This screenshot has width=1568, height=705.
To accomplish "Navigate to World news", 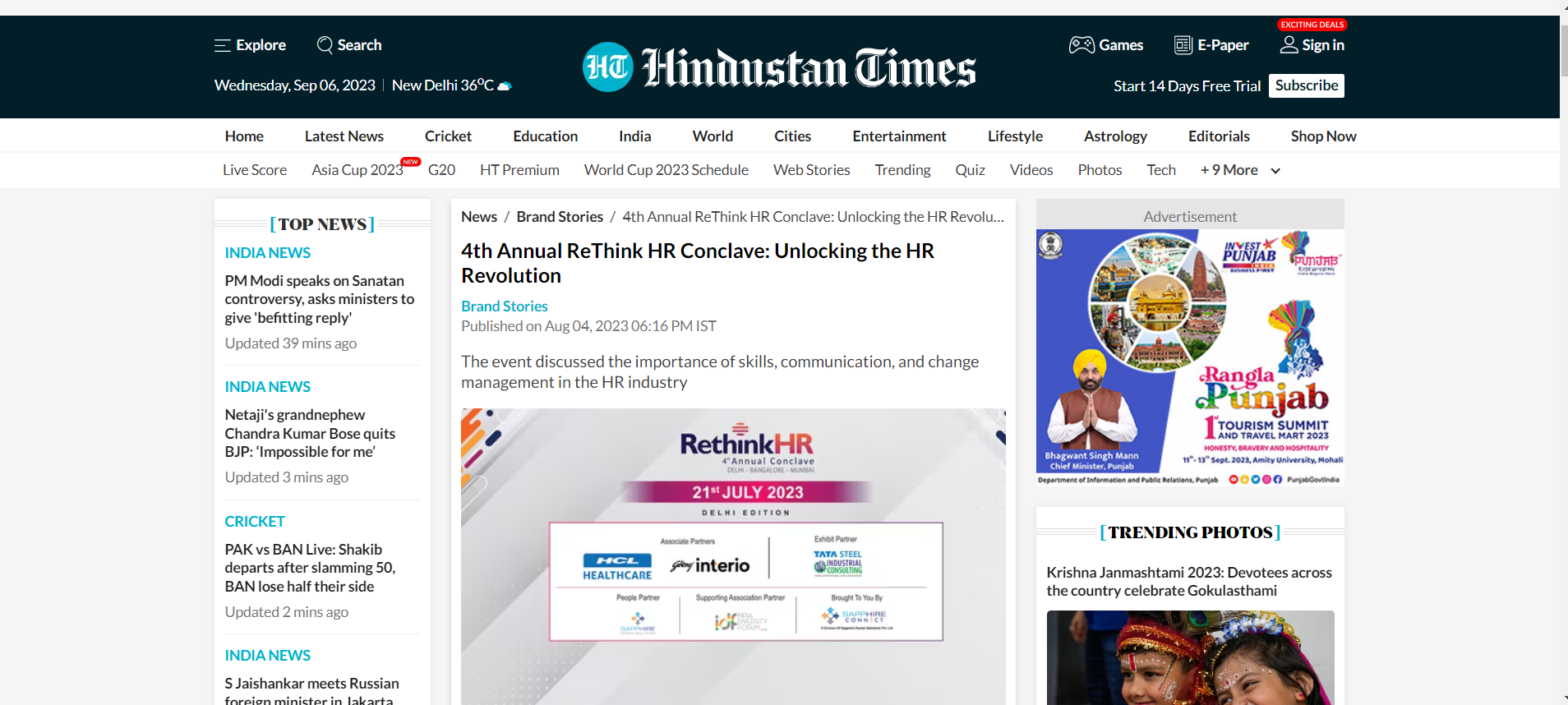I will (713, 136).
